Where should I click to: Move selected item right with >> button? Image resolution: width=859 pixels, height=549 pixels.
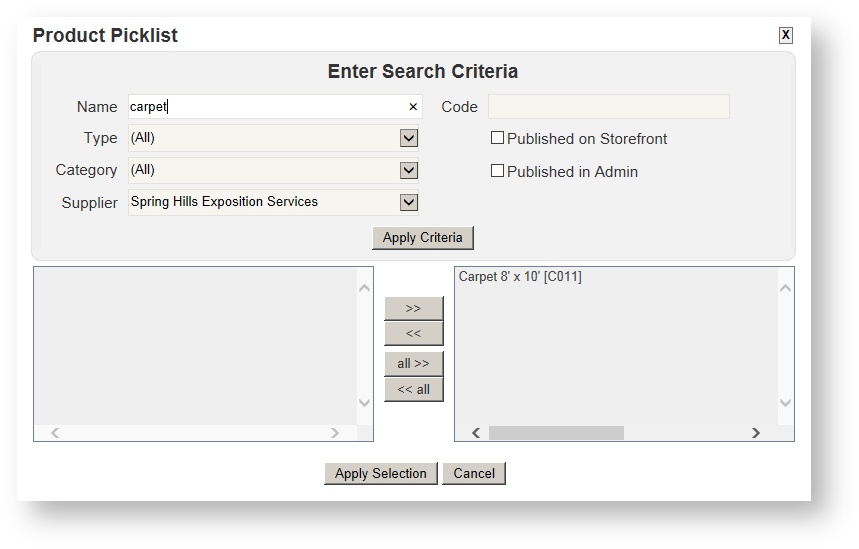pyautogui.click(x=413, y=308)
